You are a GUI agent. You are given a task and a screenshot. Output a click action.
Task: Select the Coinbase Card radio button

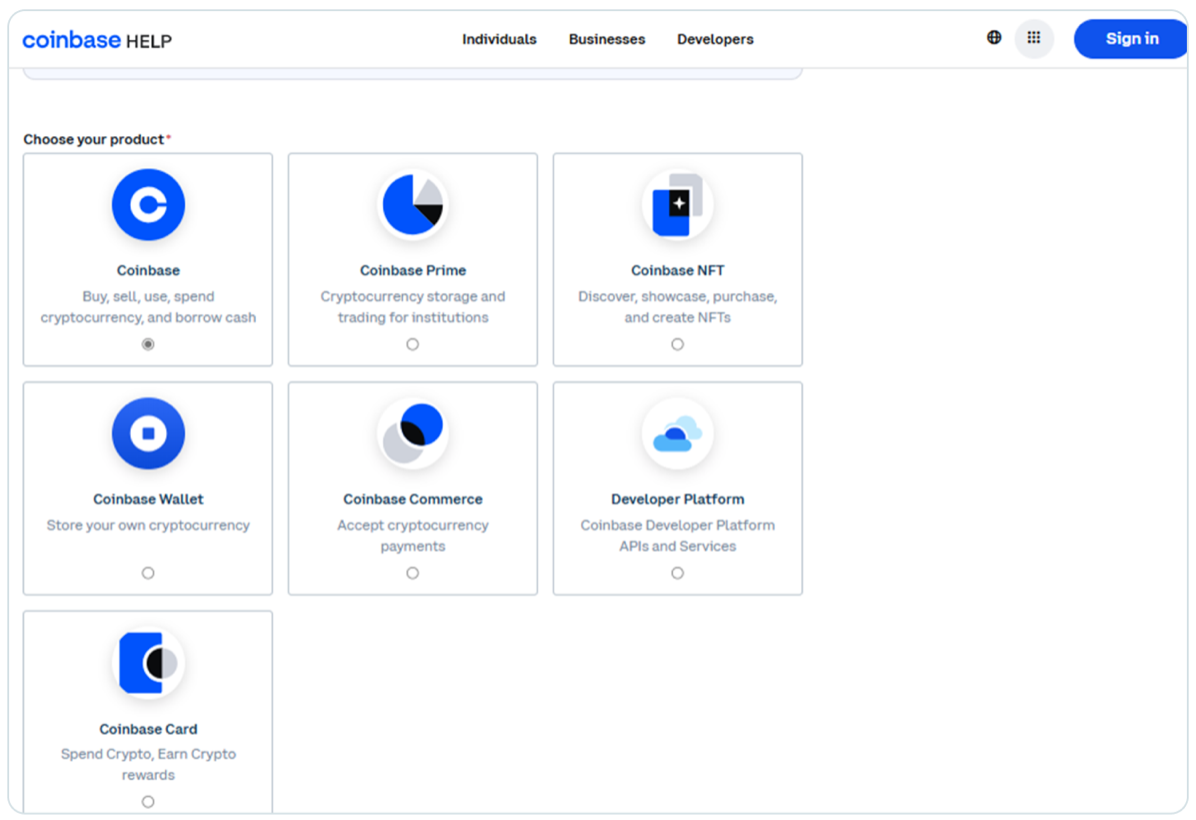[148, 802]
